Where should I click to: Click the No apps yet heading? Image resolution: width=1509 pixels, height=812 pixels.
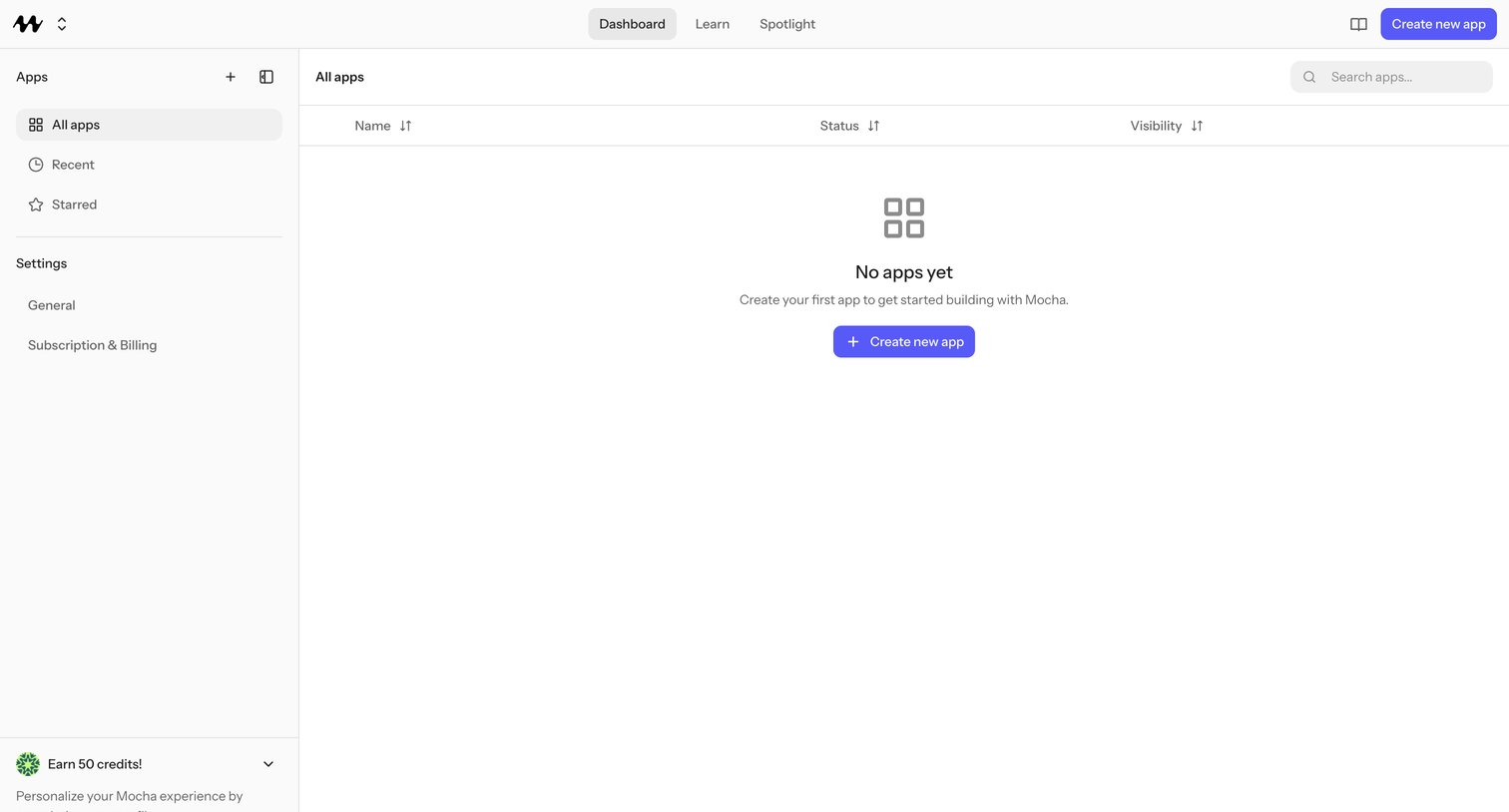point(904,272)
